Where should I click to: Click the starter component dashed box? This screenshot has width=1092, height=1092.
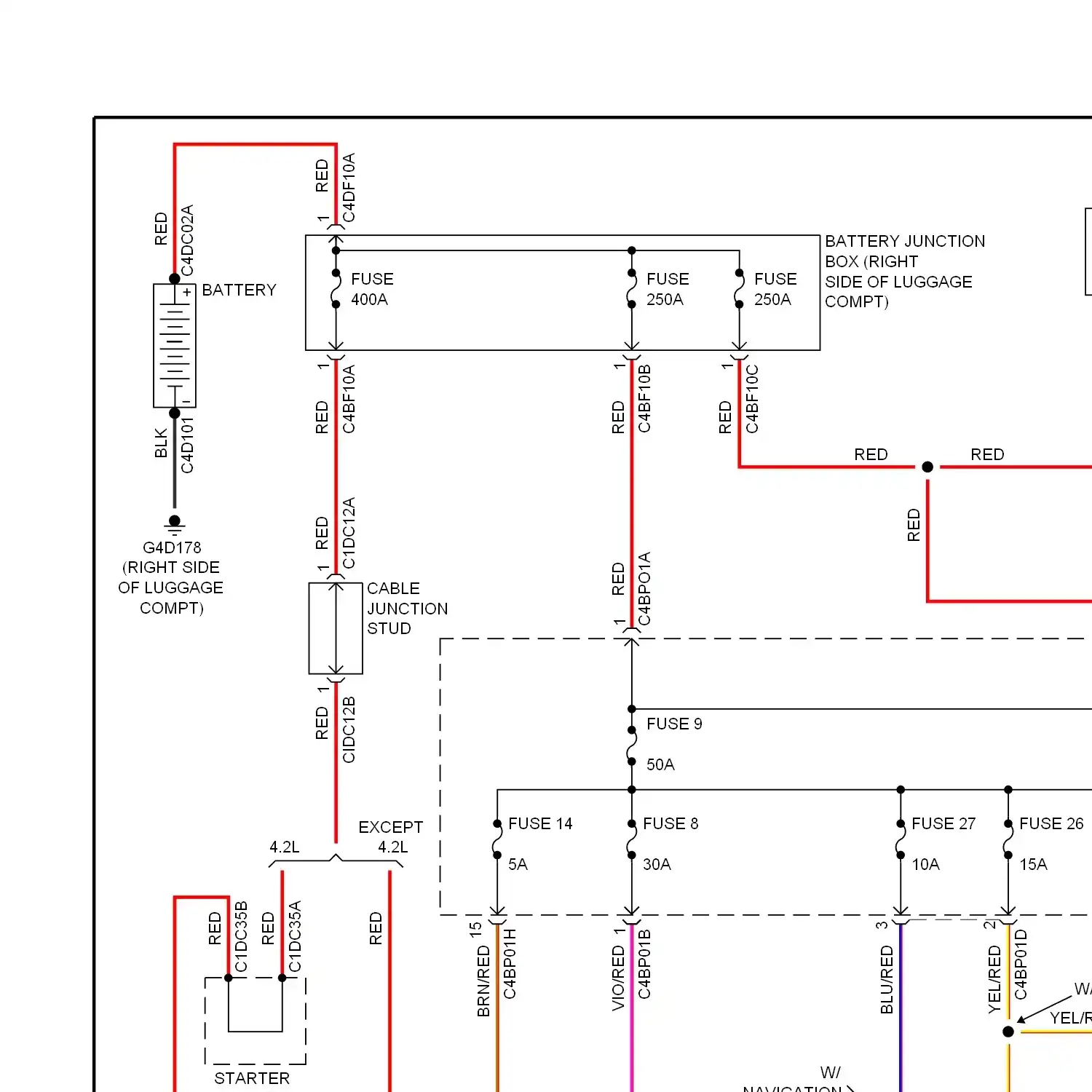point(255,1021)
